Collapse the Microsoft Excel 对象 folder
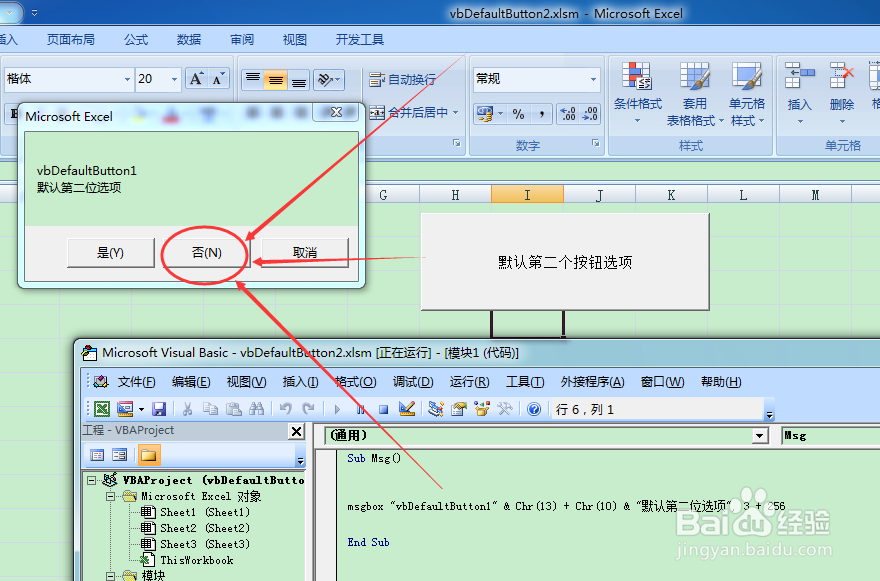Image resolution: width=880 pixels, height=581 pixels. coord(111,496)
